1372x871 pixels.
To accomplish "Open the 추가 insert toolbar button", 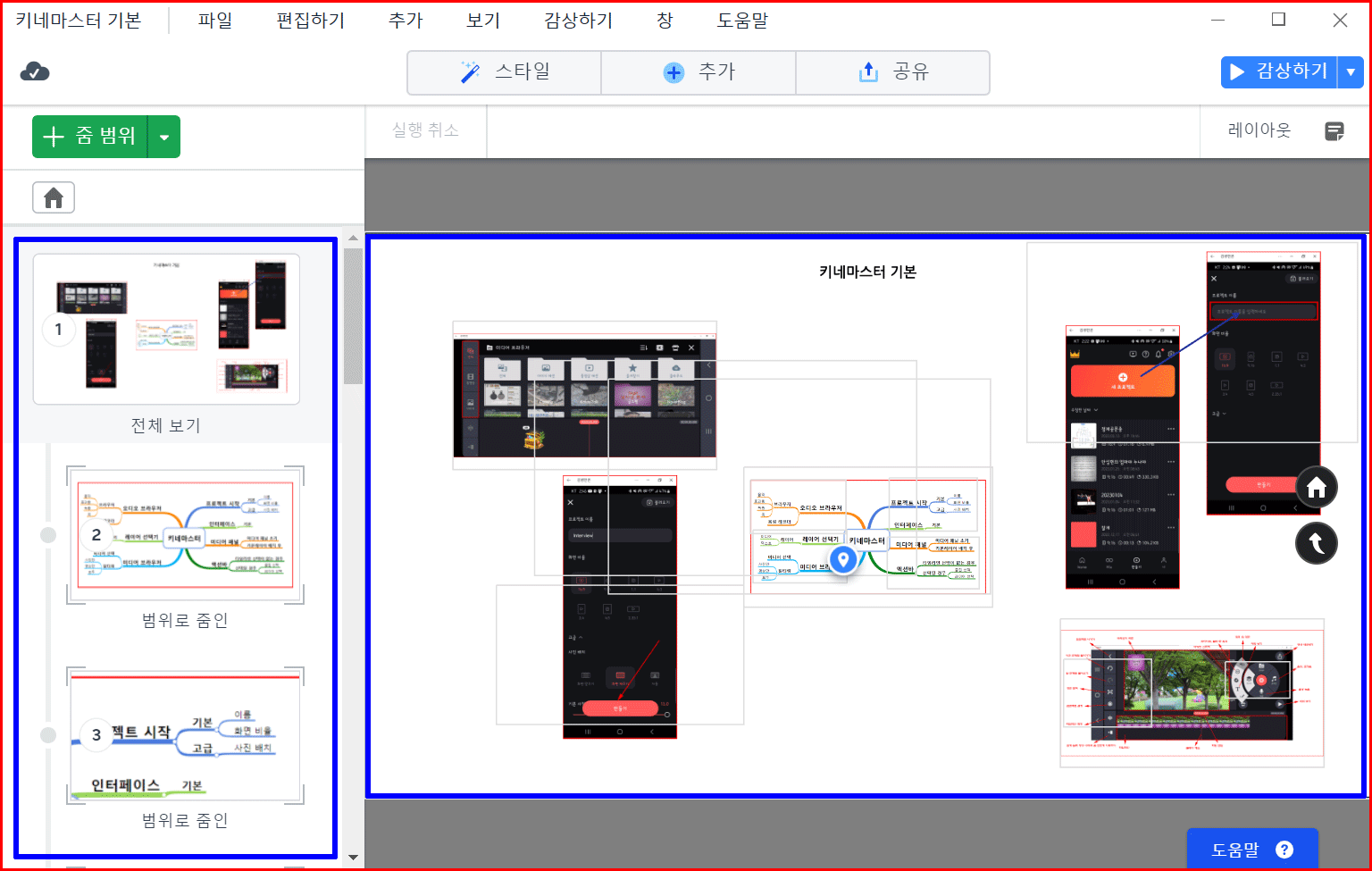I will pos(699,72).
